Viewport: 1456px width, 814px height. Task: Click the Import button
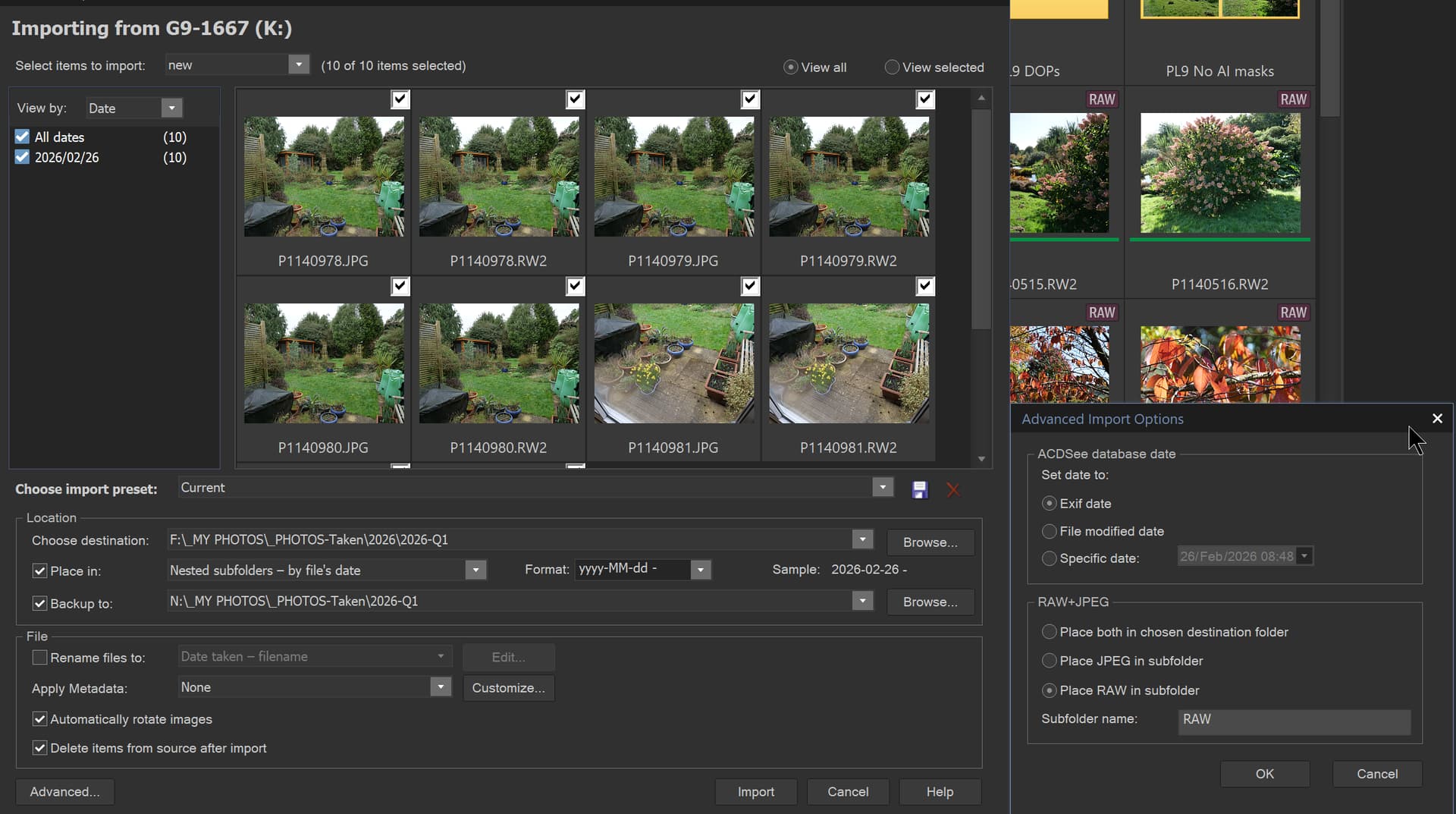pos(755,792)
